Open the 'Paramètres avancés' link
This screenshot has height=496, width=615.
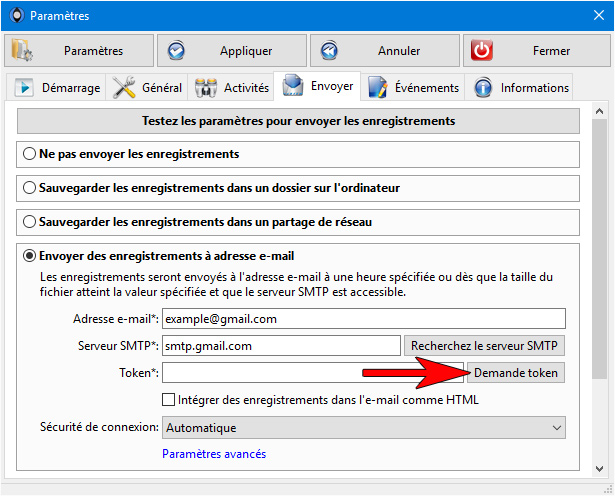tap(214, 454)
